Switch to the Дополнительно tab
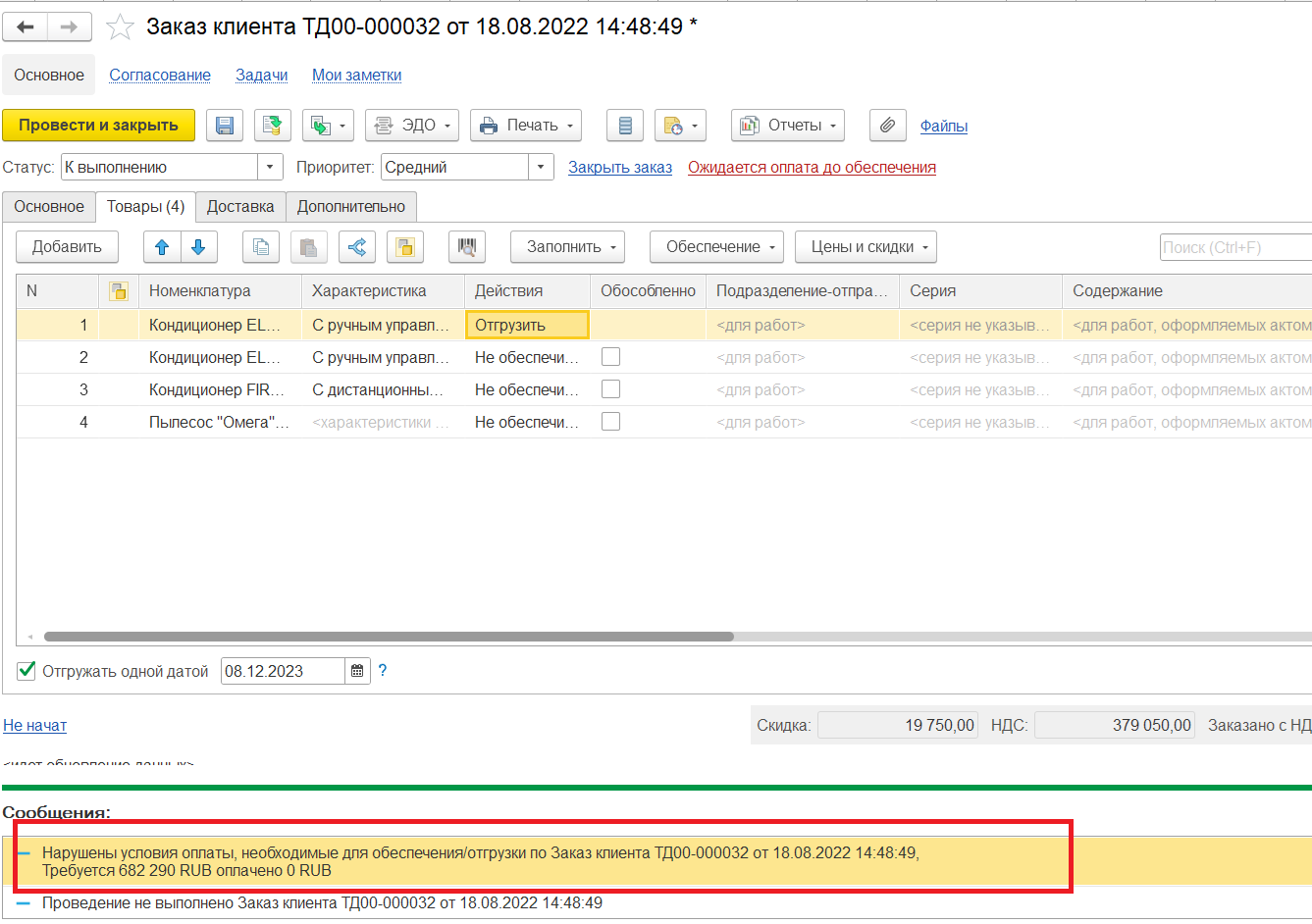 click(x=351, y=207)
